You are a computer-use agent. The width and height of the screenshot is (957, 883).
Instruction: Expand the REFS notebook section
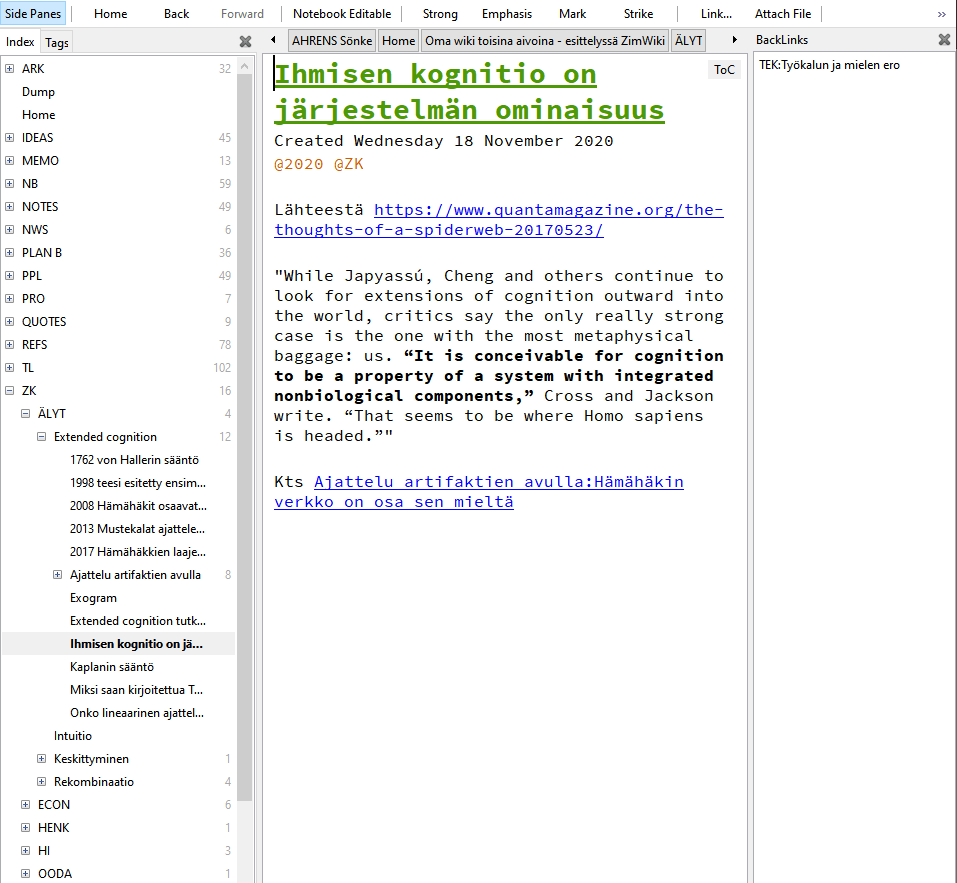[10, 345]
